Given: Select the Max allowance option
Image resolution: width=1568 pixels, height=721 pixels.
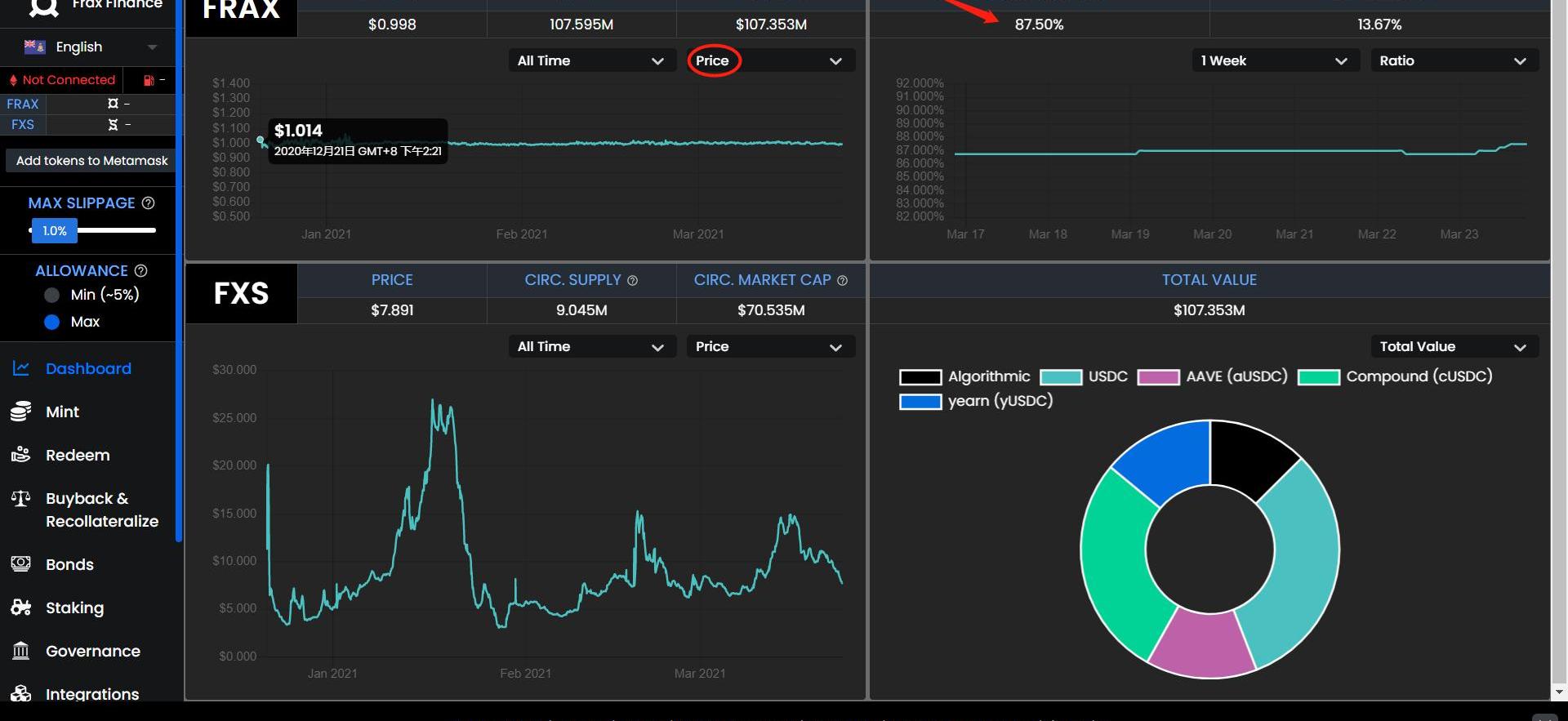Looking at the screenshot, I should [x=52, y=322].
